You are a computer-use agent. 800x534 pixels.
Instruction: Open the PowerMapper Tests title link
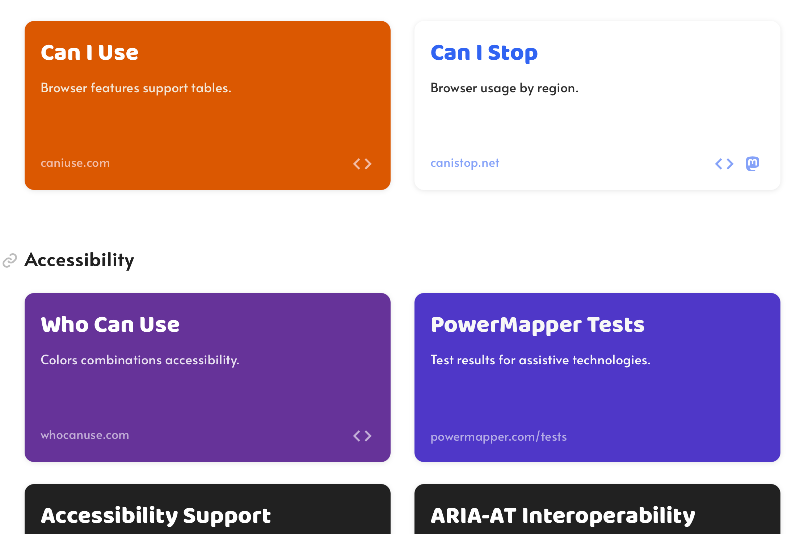tap(537, 325)
